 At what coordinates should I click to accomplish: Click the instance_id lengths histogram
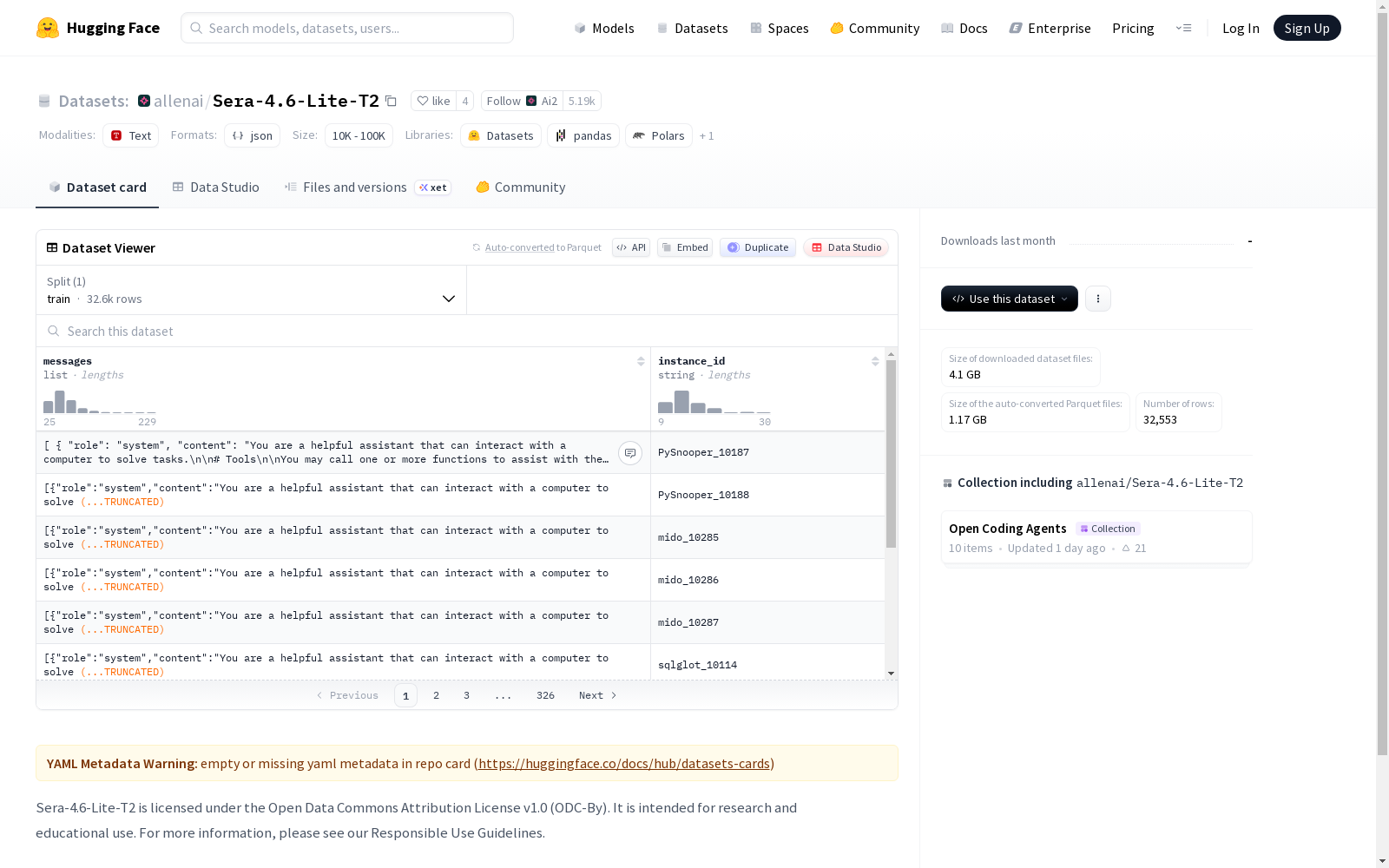[714, 402]
